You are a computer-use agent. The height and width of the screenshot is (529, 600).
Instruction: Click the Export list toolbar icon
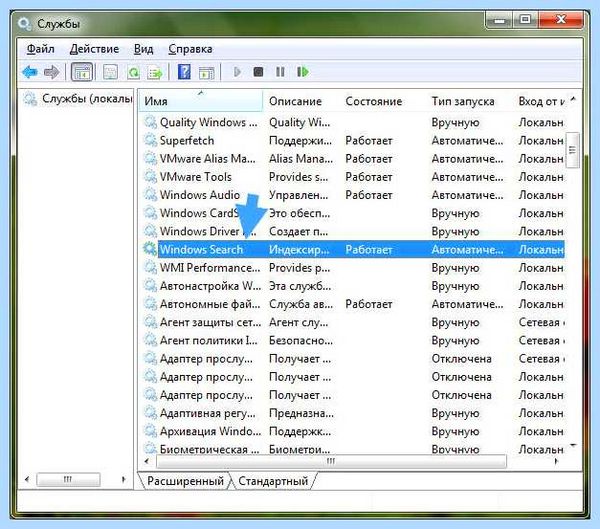[155, 72]
